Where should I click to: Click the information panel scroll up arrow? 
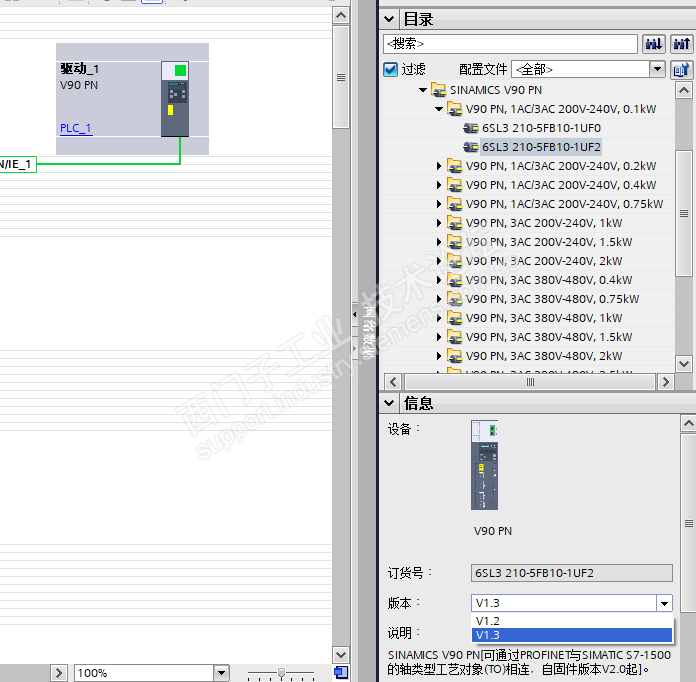pos(688,424)
